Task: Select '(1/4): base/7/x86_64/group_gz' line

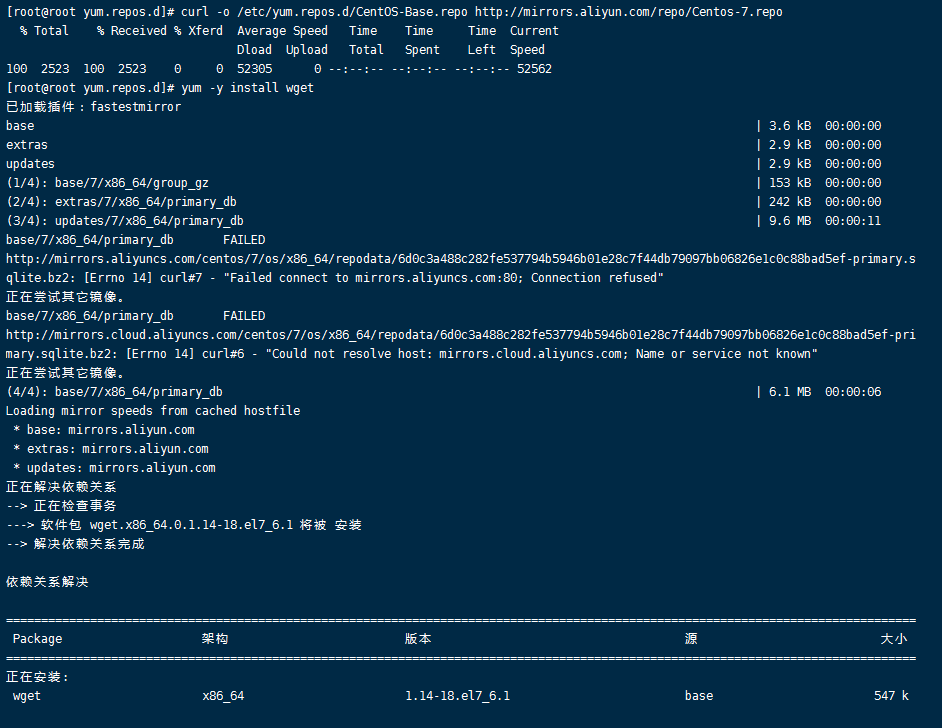Action: click(443, 183)
